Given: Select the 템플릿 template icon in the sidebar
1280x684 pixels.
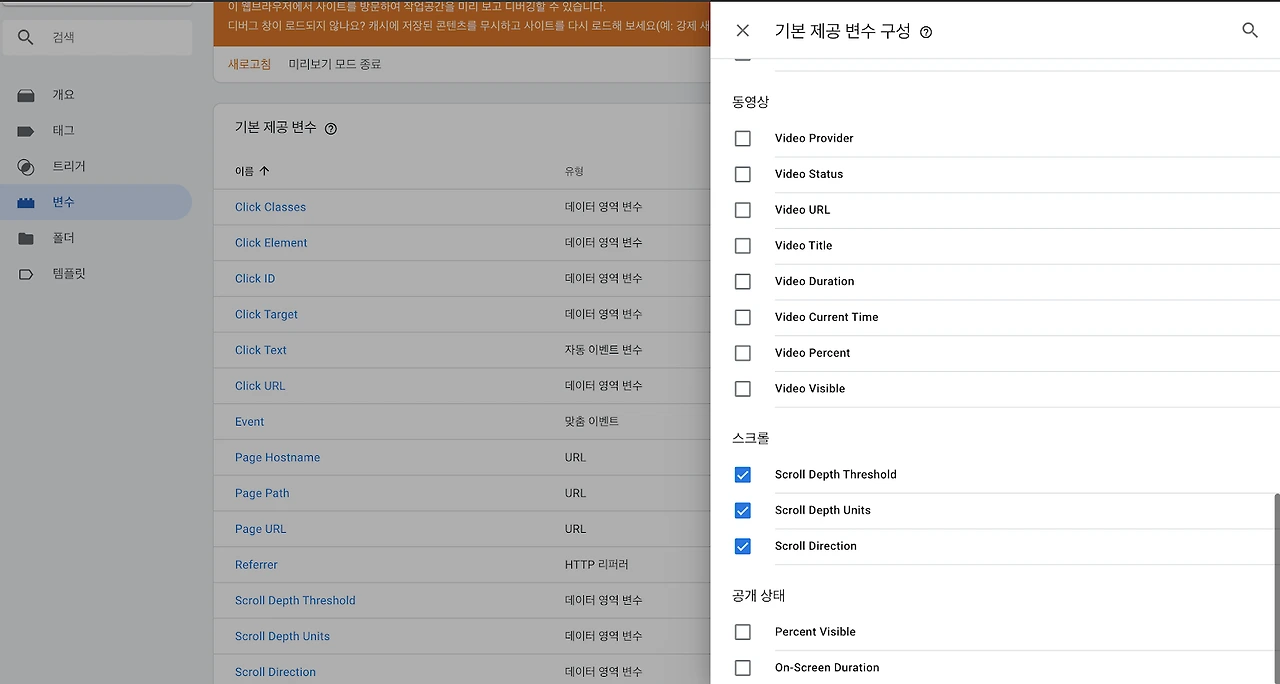Looking at the screenshot, I should pos(26,274).
